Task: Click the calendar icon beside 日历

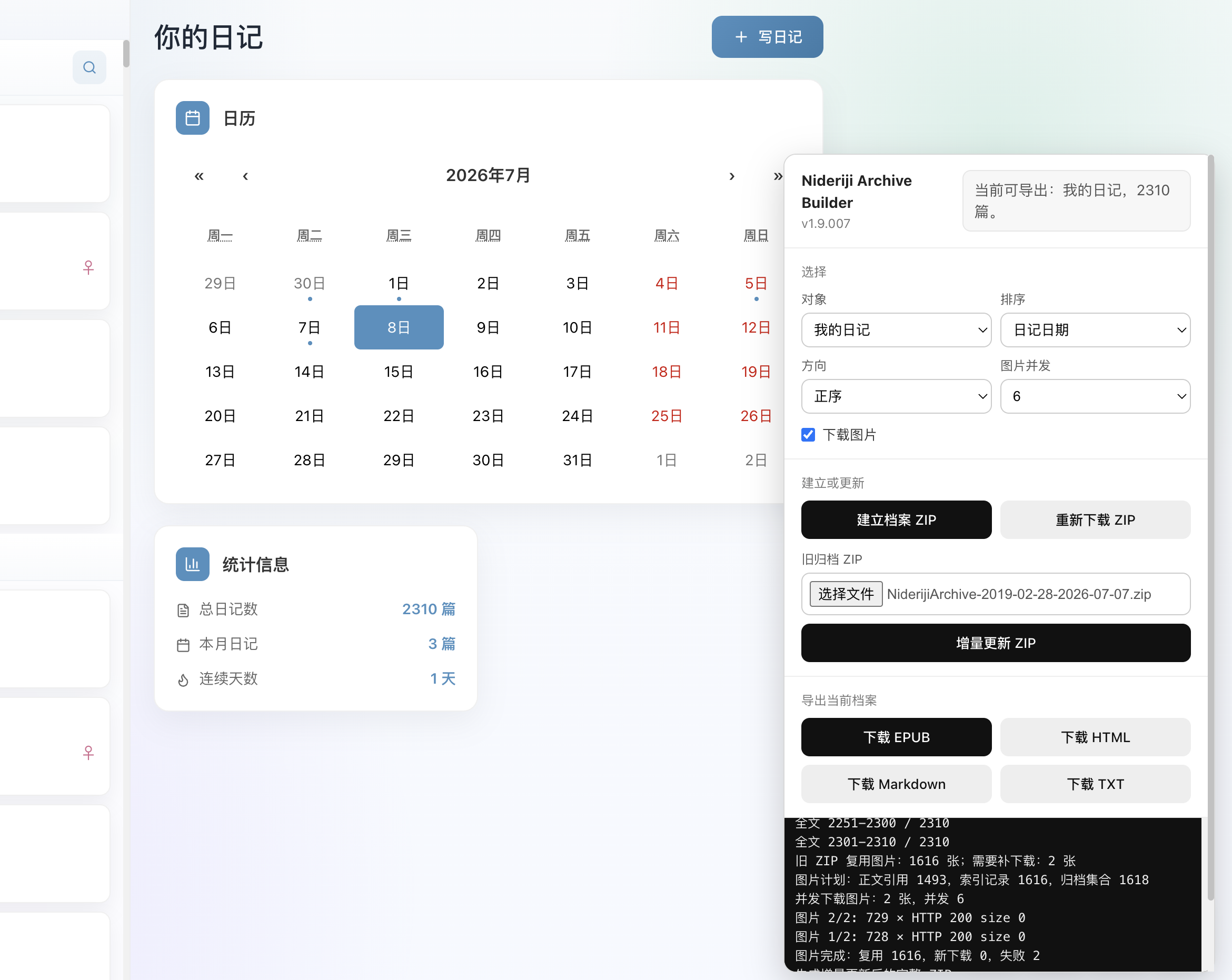Action: point(193,118)
